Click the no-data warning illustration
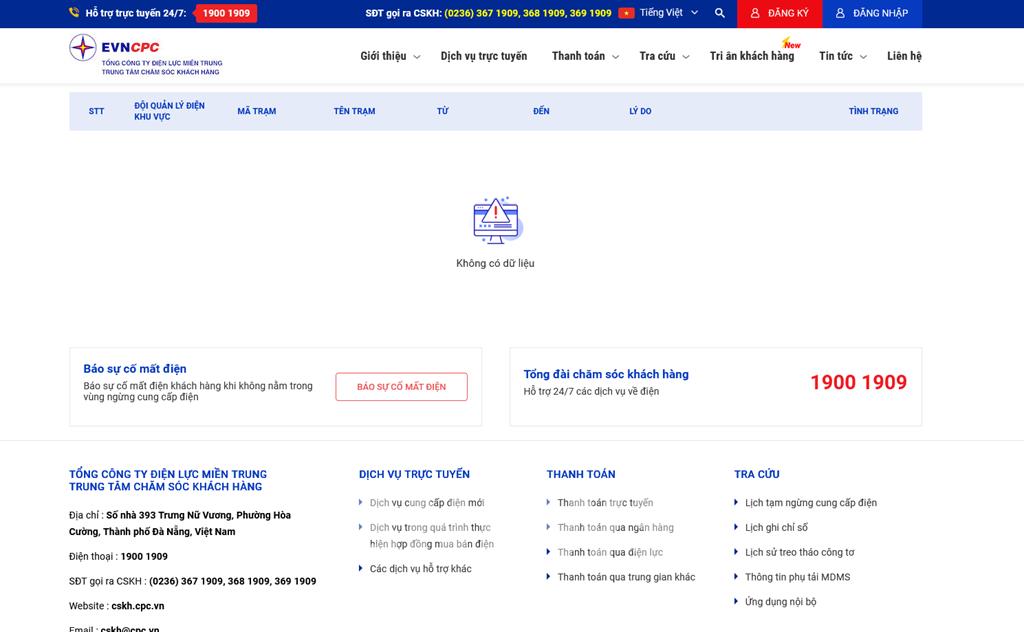 [x=496, y=221]
